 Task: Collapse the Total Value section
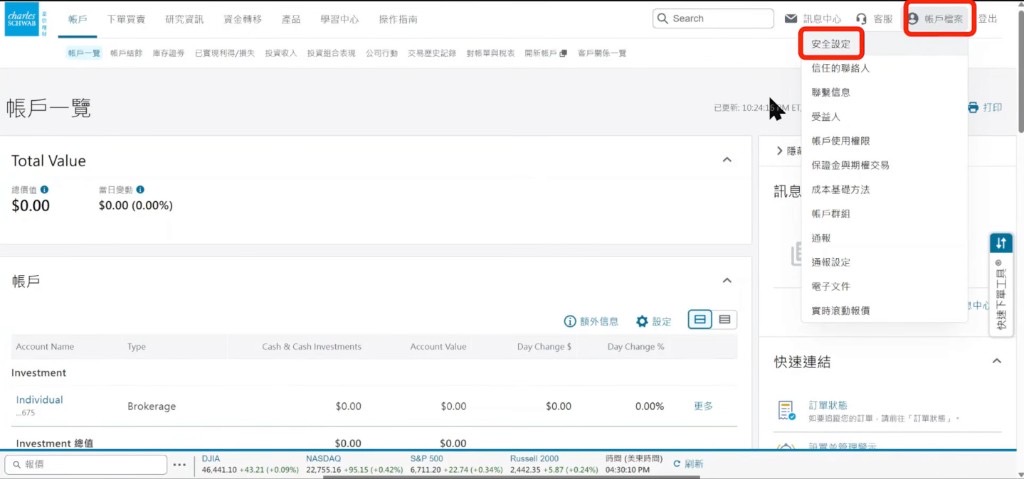(x=727, y=159)
